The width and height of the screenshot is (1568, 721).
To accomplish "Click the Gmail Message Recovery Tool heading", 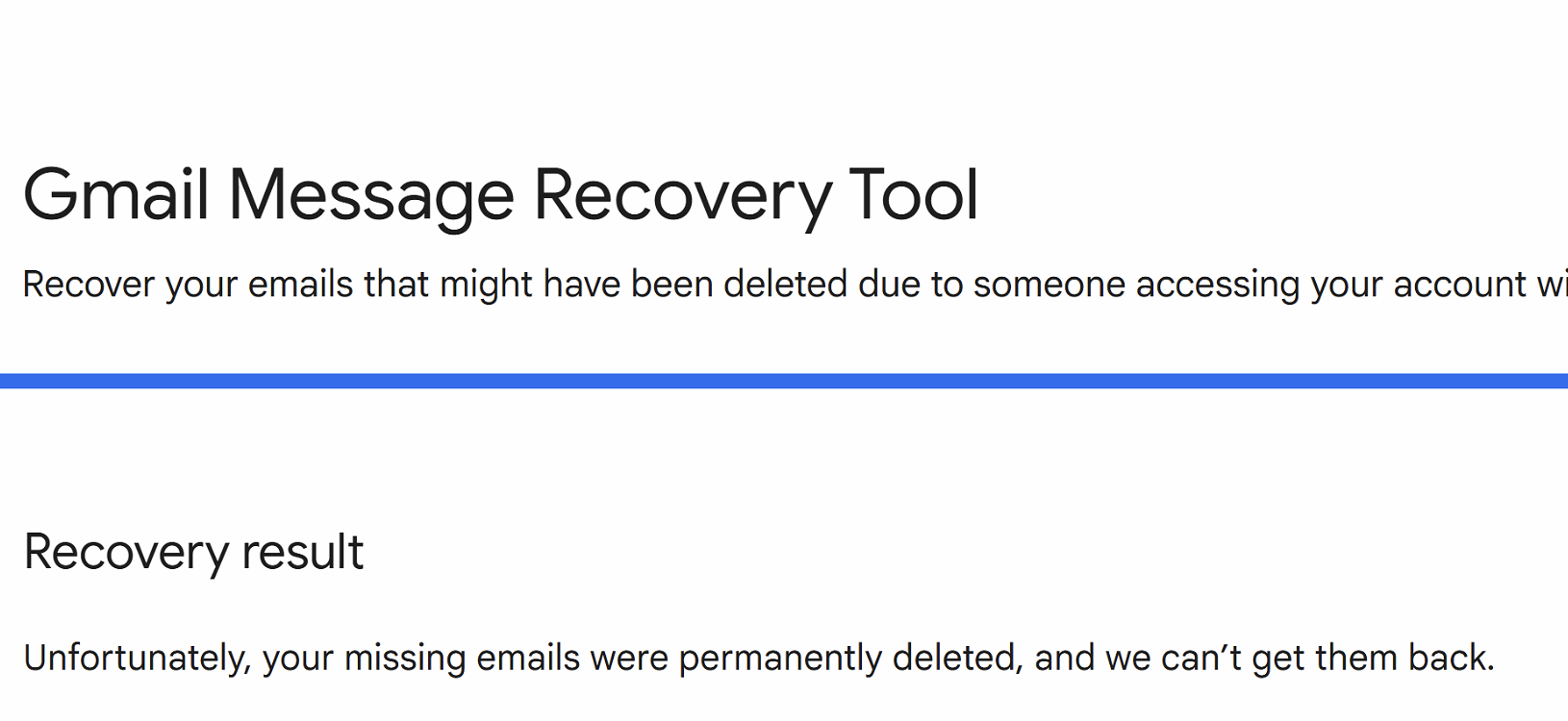I will [500, 195].
